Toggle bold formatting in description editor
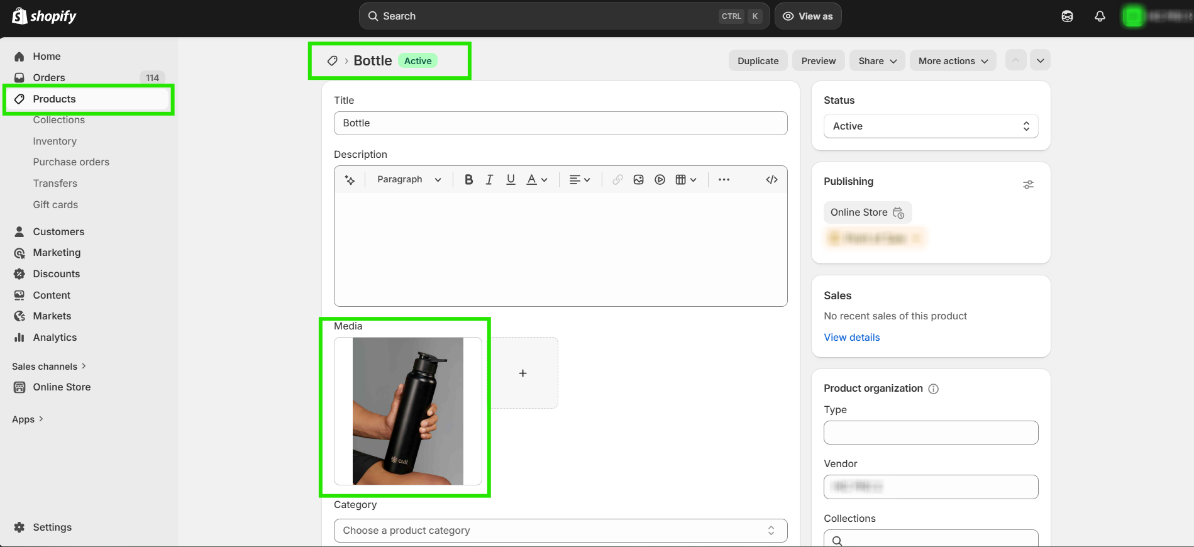Screen dimensions: 1194x547 tap(468, 180)
